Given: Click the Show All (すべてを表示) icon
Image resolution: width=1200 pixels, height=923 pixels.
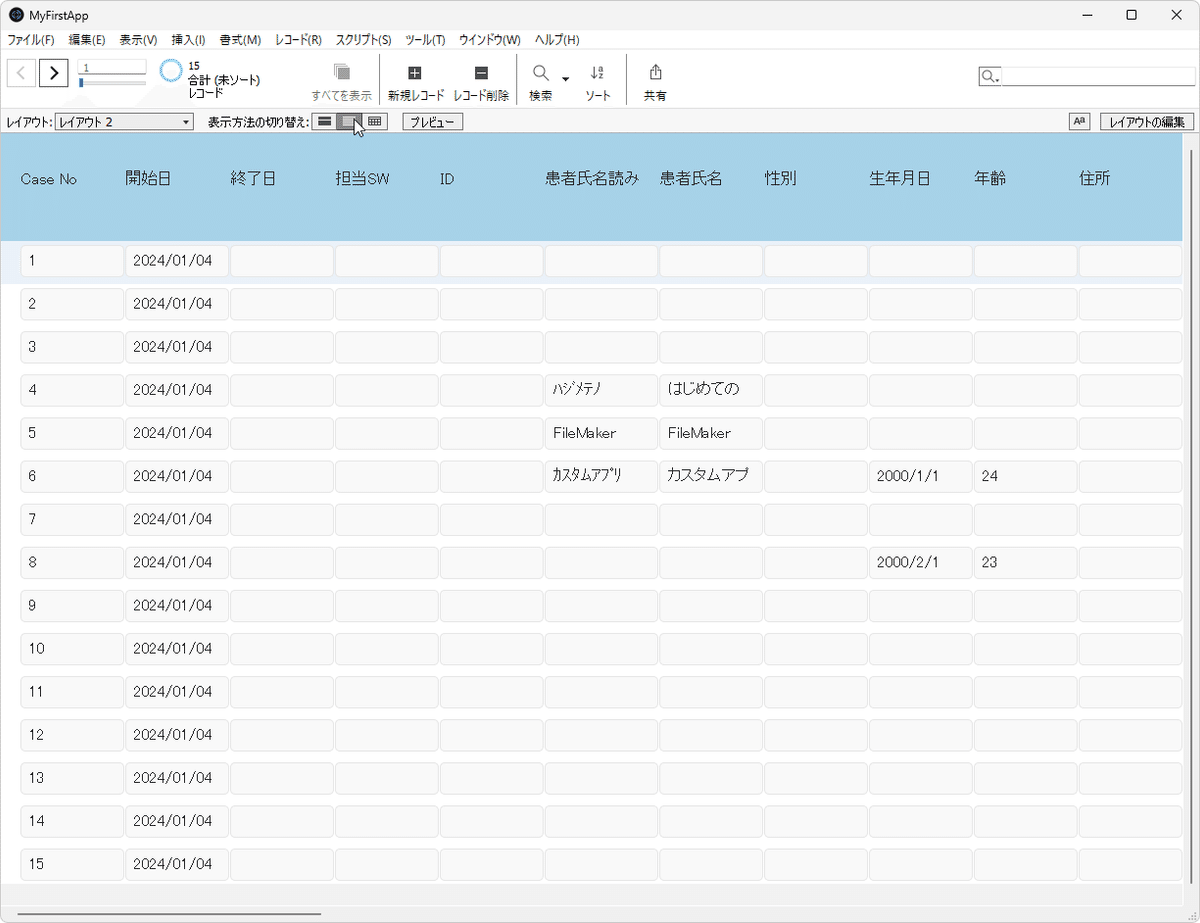Looking at the screenshot, I should [341, 72].
